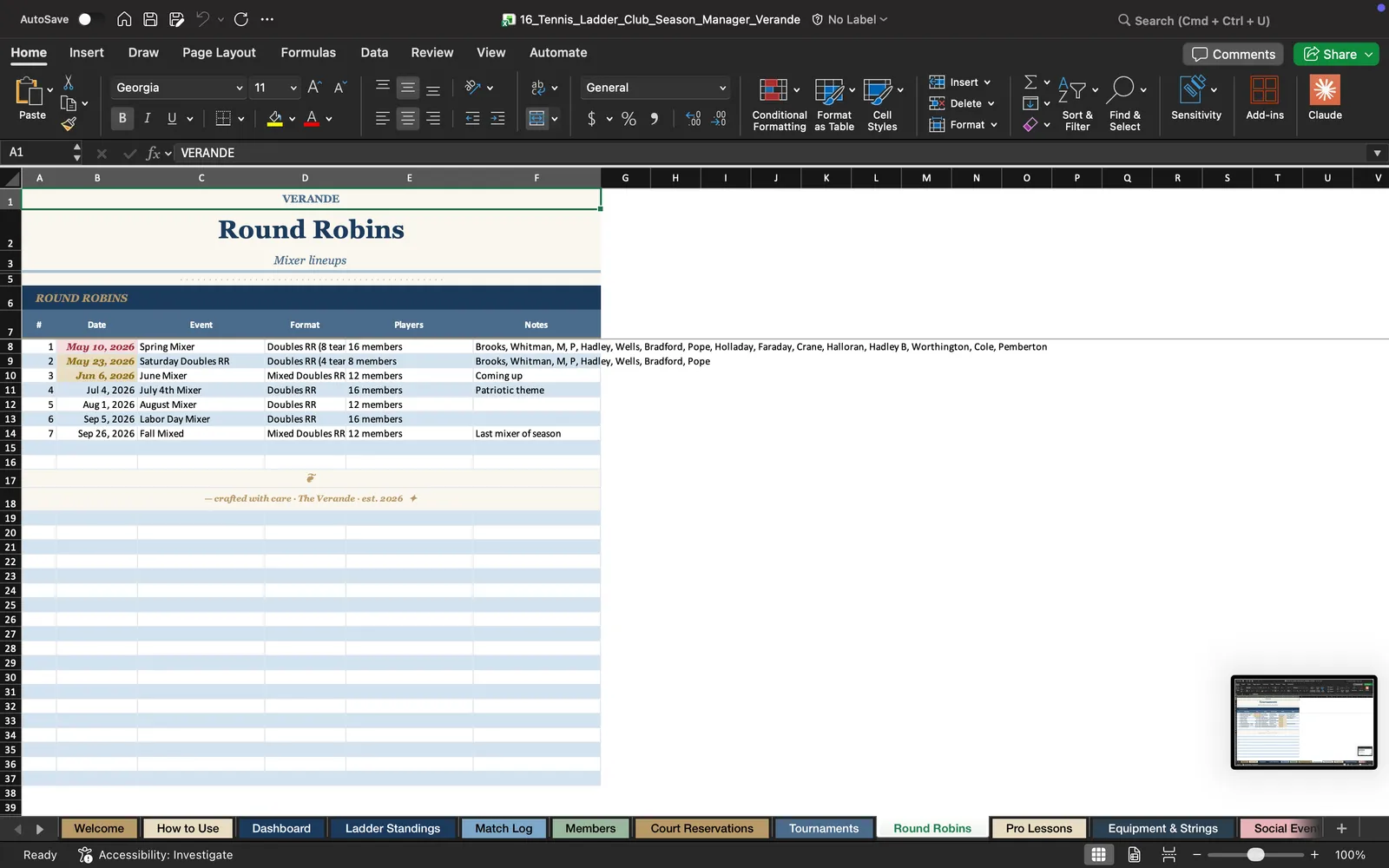Viewport: 1389px width, 868px height.
Task: Select the Page Layout view icon in the status bar
Action: (x=1134, y=855)
